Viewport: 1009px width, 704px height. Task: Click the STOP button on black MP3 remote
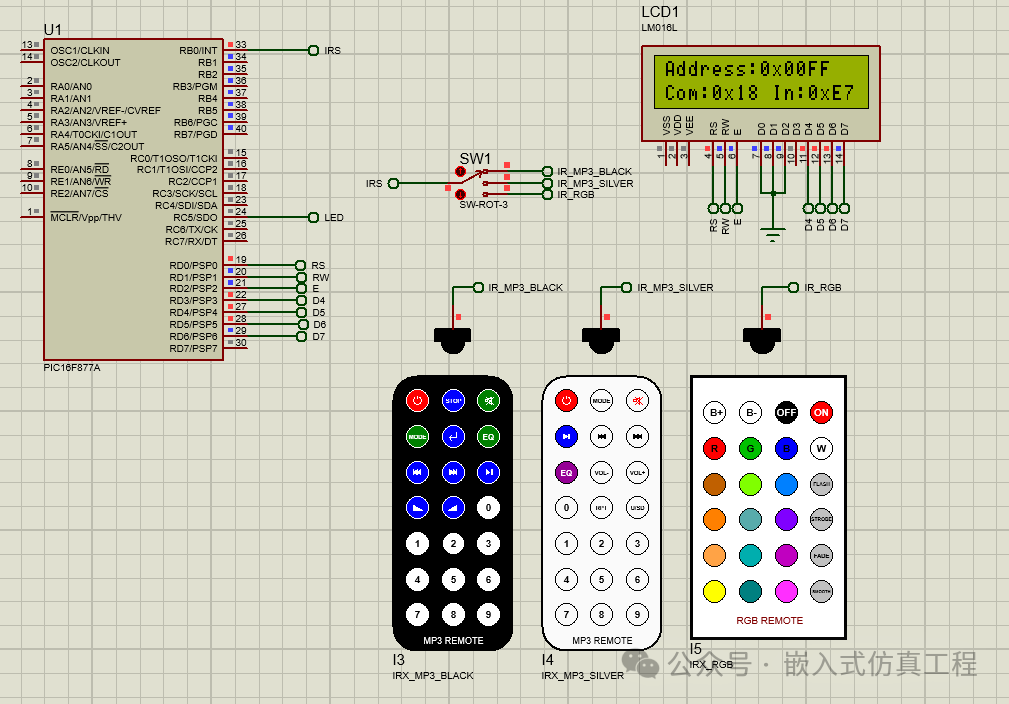pyautogui.click(x=453, y=400)
